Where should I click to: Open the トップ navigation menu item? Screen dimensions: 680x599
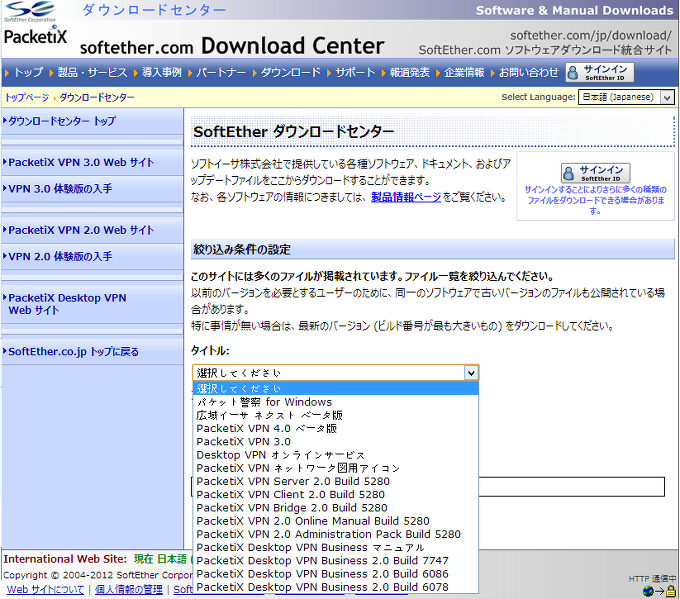click(29, 72)
